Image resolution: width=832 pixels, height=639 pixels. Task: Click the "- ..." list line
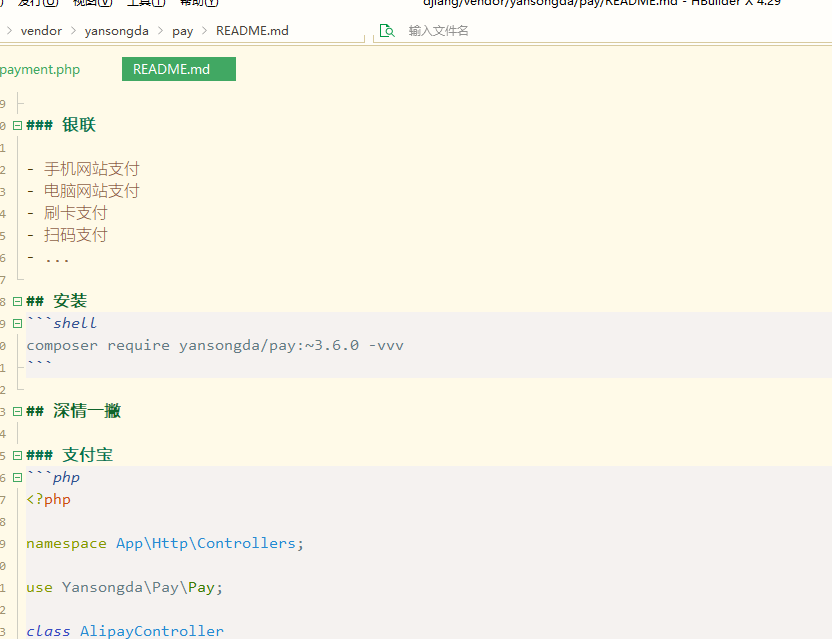pyautogui.click(x=48, y=258)
